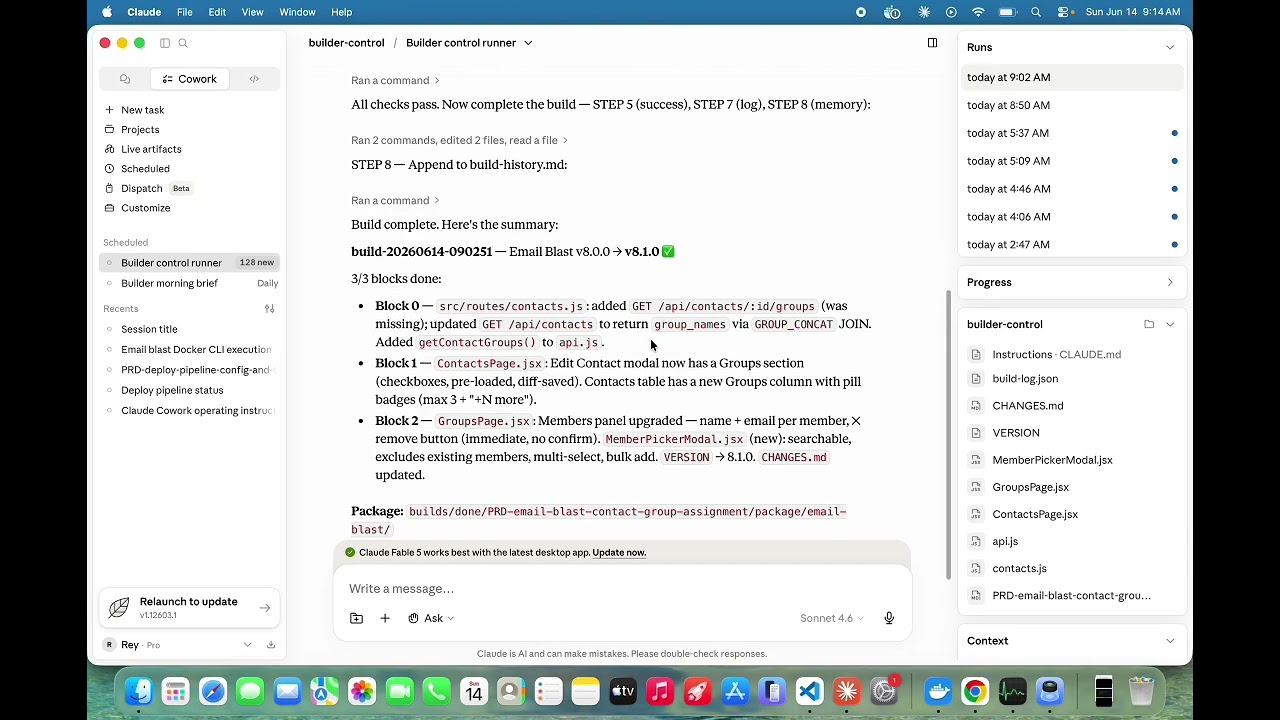Open the Recents filter icon
The width and height of the screenshot is (1280, 720).
click(x=269, y=309)
